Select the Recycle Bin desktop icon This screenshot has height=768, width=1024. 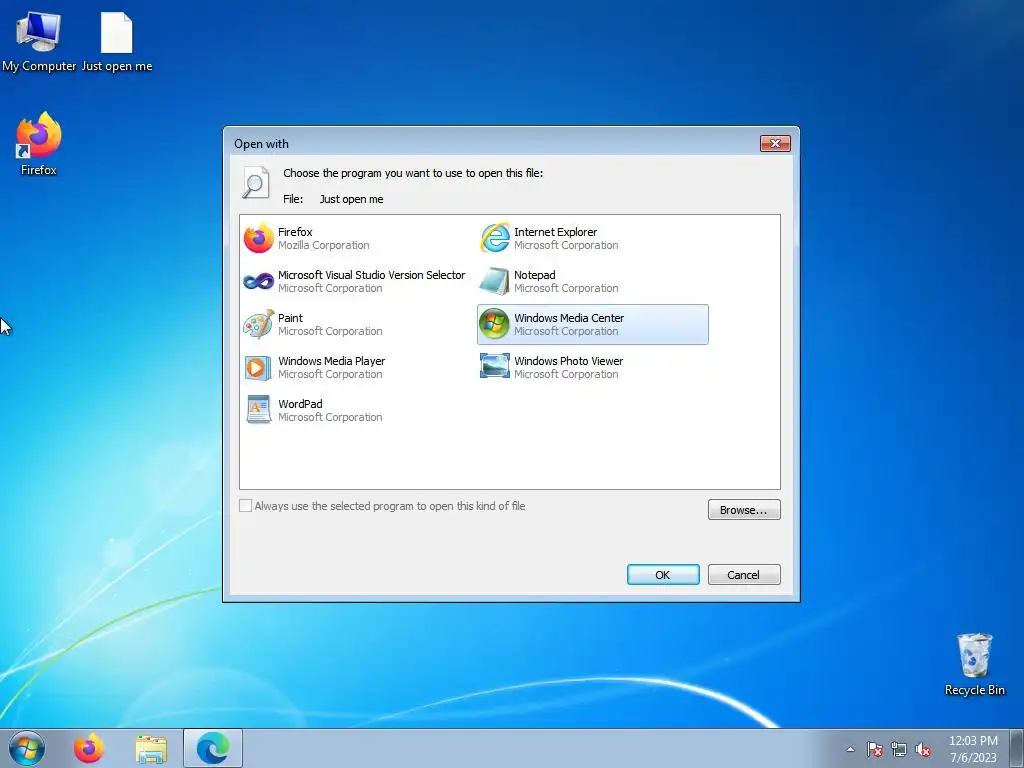[x=974, y=664]
